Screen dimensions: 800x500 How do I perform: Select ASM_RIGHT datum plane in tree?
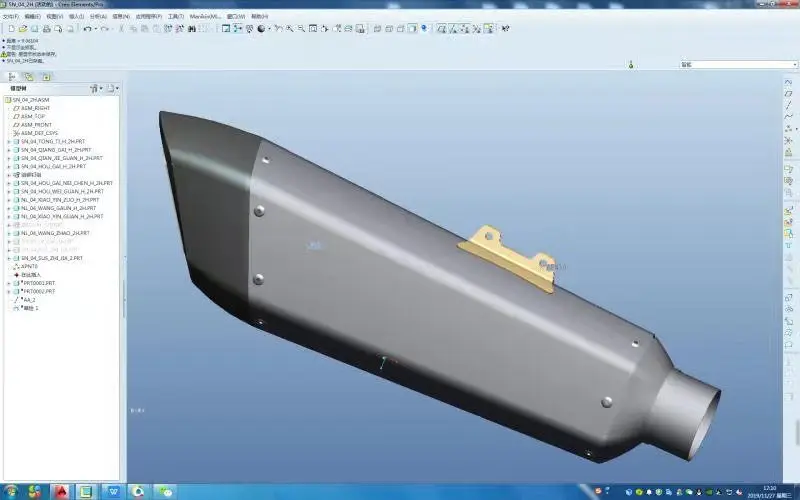coord(35,108)
